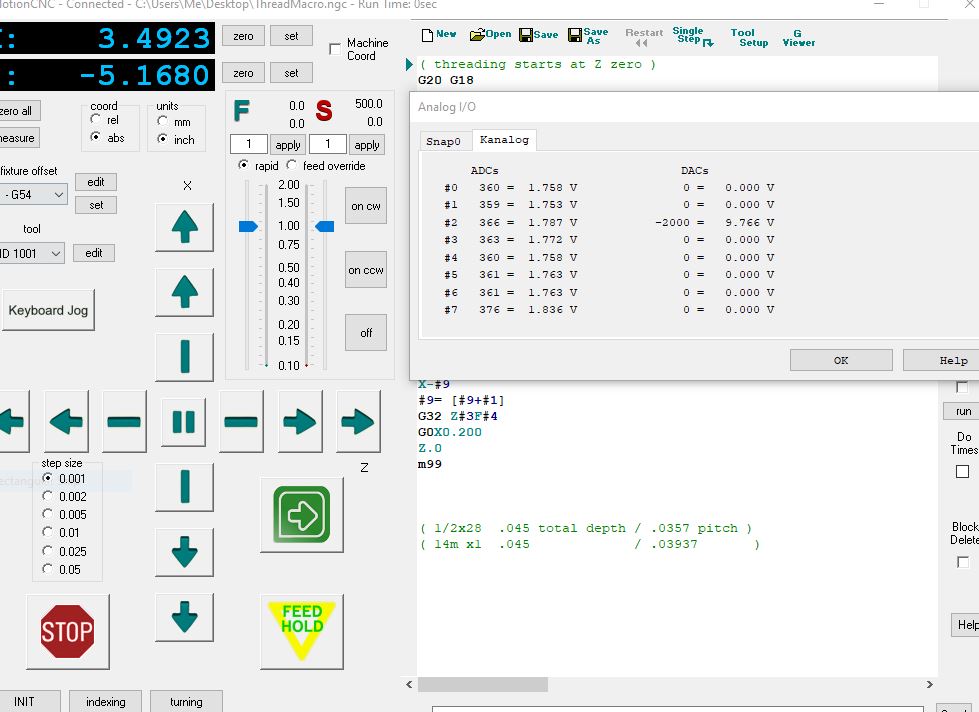This screenshot has height=712, width=979.
Task: Enable the Machine Coord checkbox
Action: click(x=335, y=50)
